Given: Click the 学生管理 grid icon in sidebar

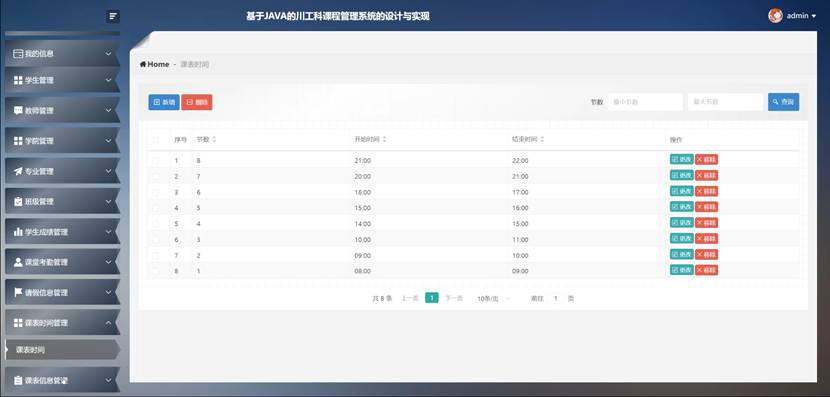Looking at the screenshot, I should tap(18, 80).
